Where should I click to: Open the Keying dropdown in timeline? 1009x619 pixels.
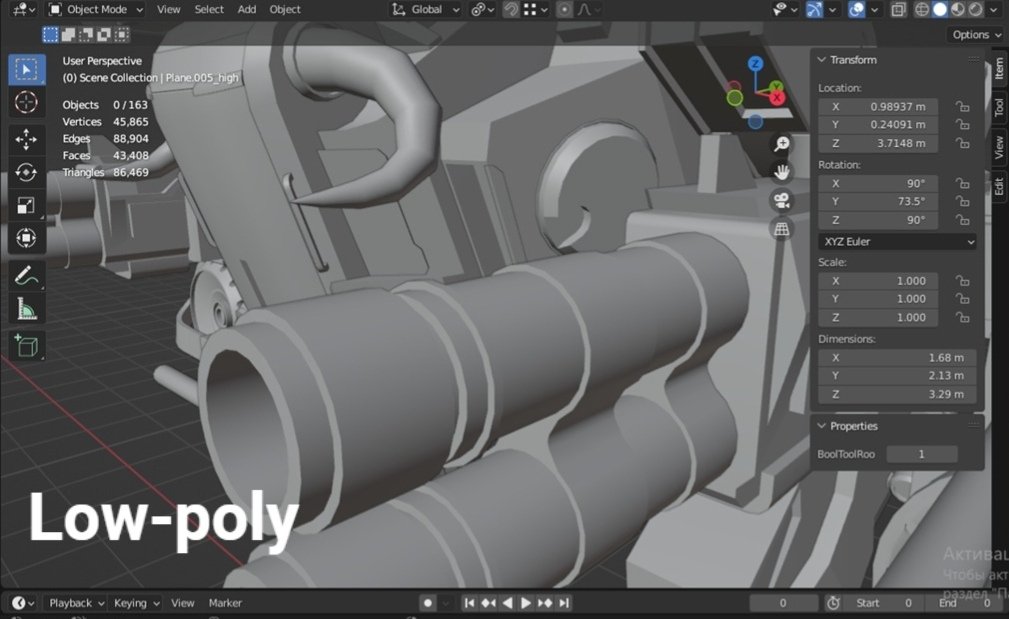(x=136, y=603)
